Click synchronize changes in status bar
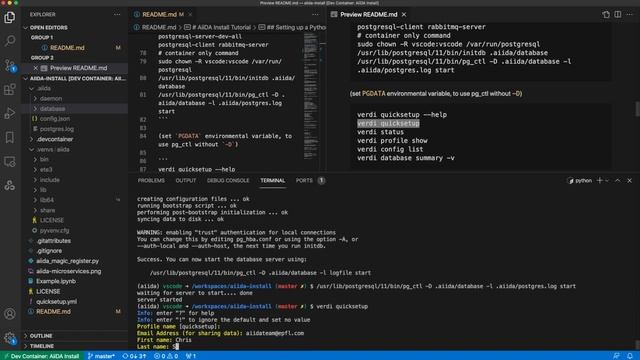This screenshot has width=640, height=360. click(x=134, y=356)
